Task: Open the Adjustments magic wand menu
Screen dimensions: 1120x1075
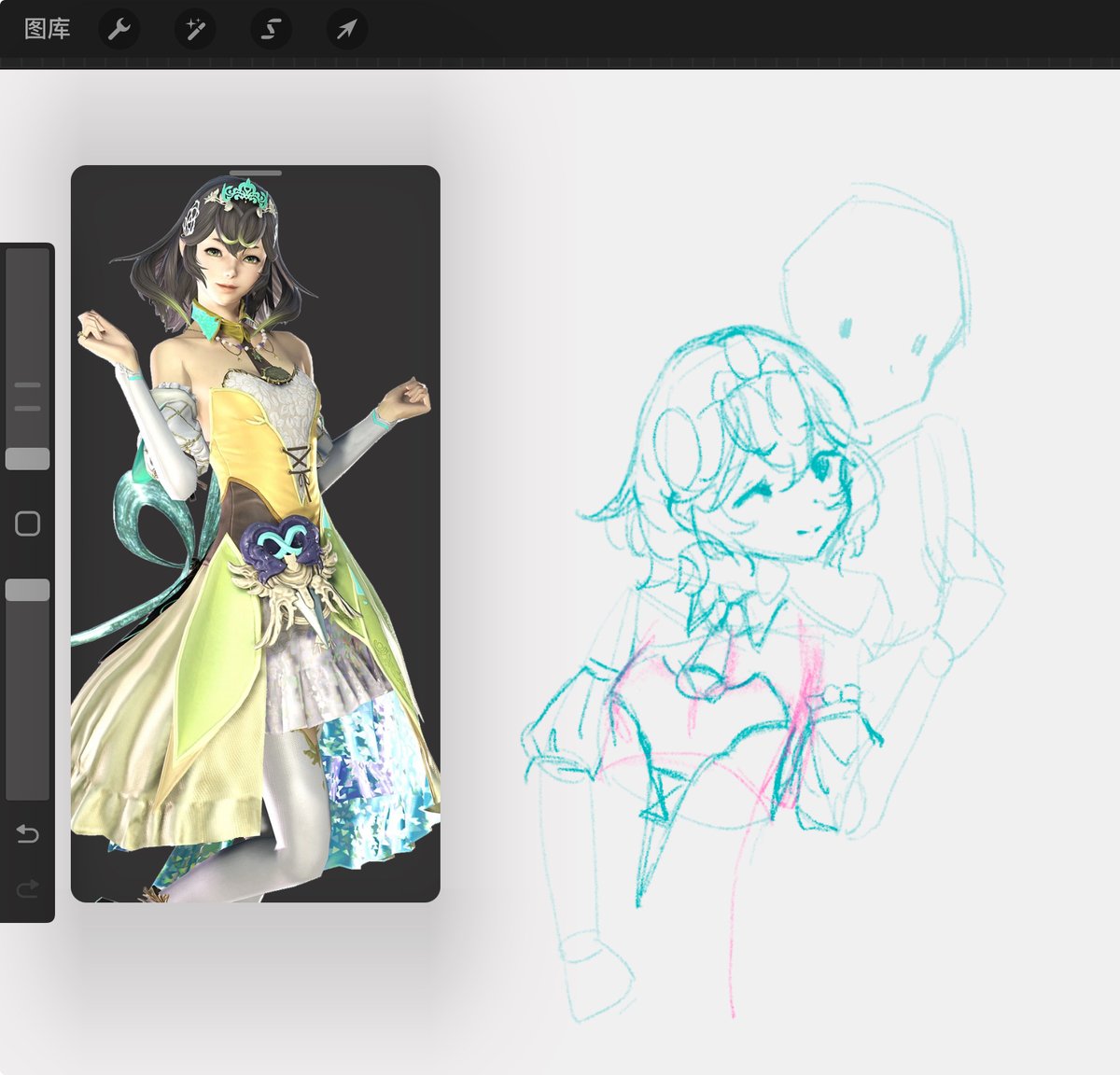Action: pyautogui.click(x=195, y=30)
